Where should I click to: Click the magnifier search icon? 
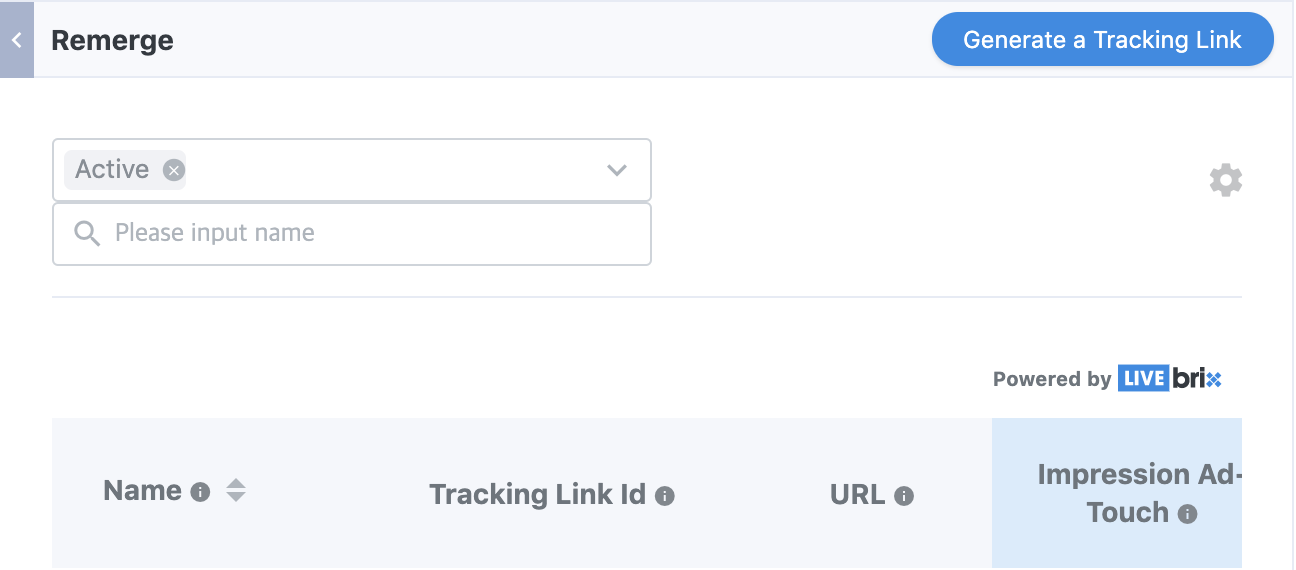[87, 234]
